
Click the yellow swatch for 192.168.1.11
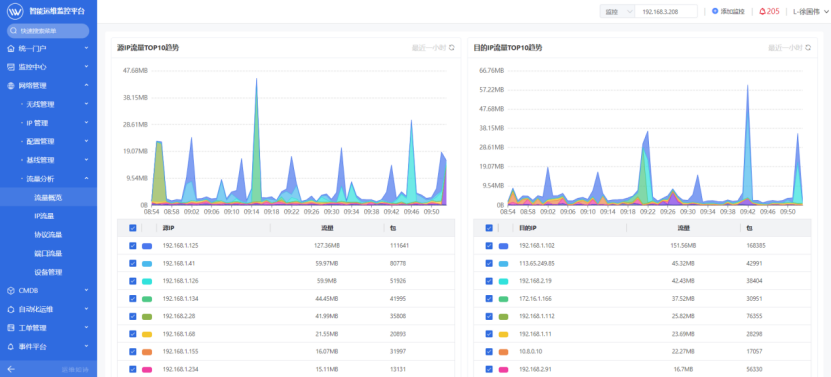pyautogui.click(x=503, y=334)
